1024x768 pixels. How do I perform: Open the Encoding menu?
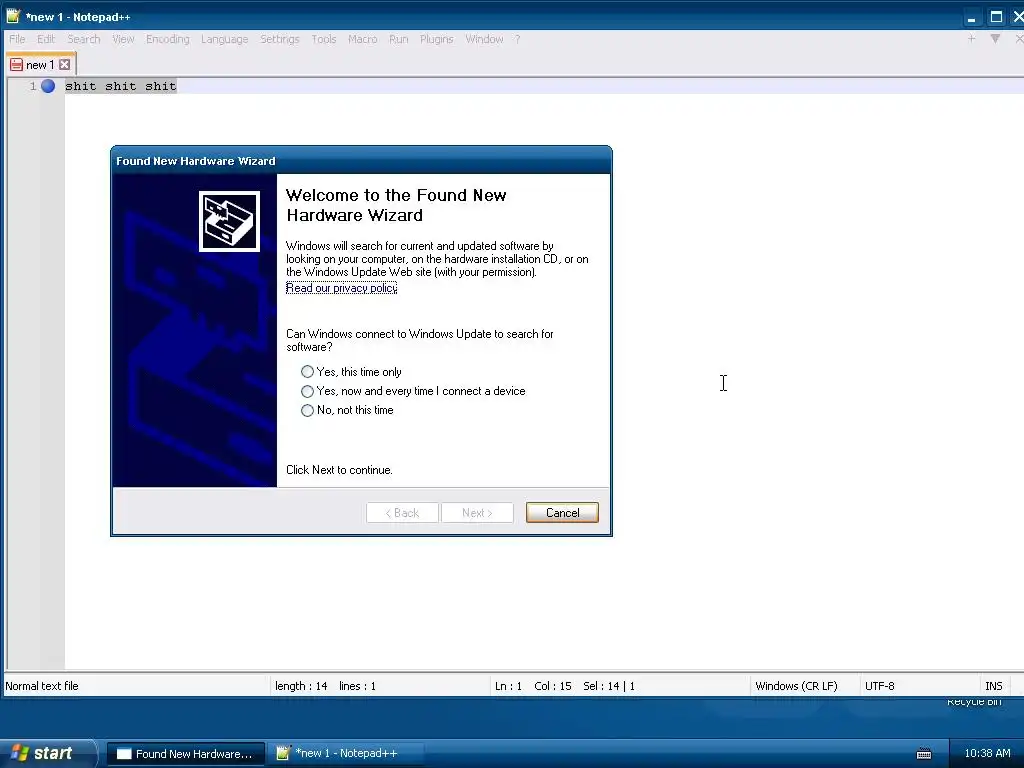(x=168, y=39)
